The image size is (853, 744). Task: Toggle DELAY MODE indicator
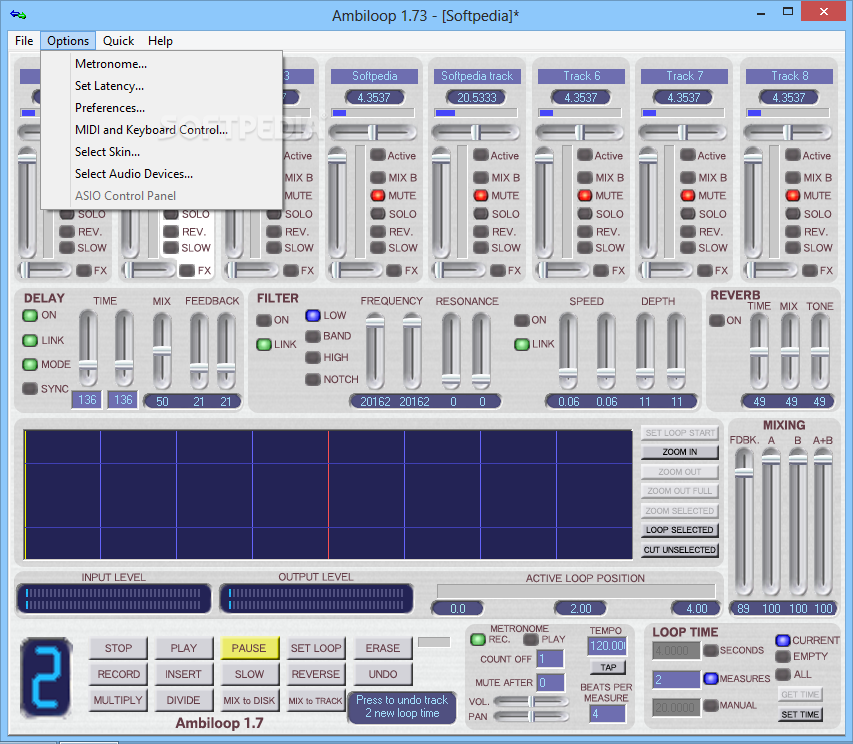pos(30,364)
